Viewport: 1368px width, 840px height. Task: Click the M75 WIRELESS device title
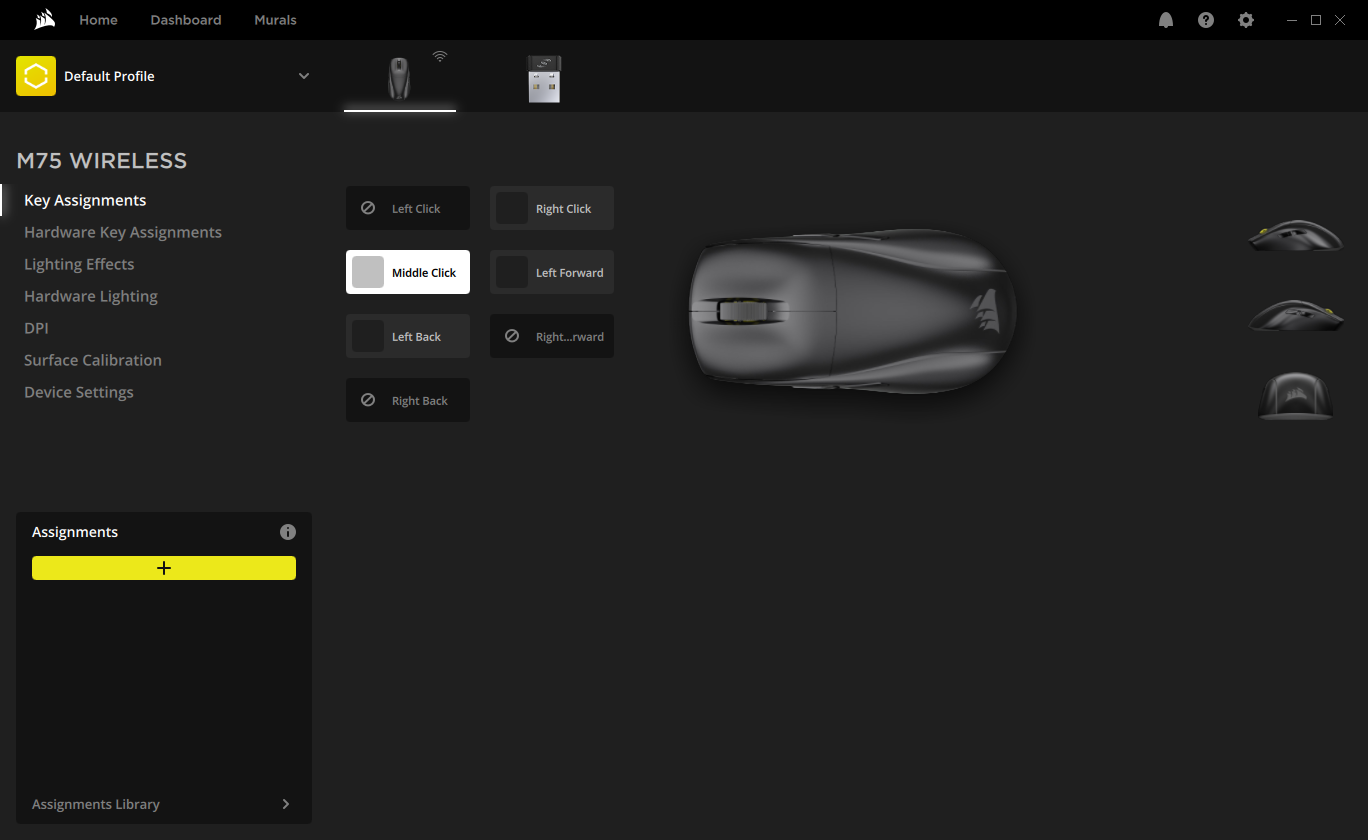click(102, 160)
